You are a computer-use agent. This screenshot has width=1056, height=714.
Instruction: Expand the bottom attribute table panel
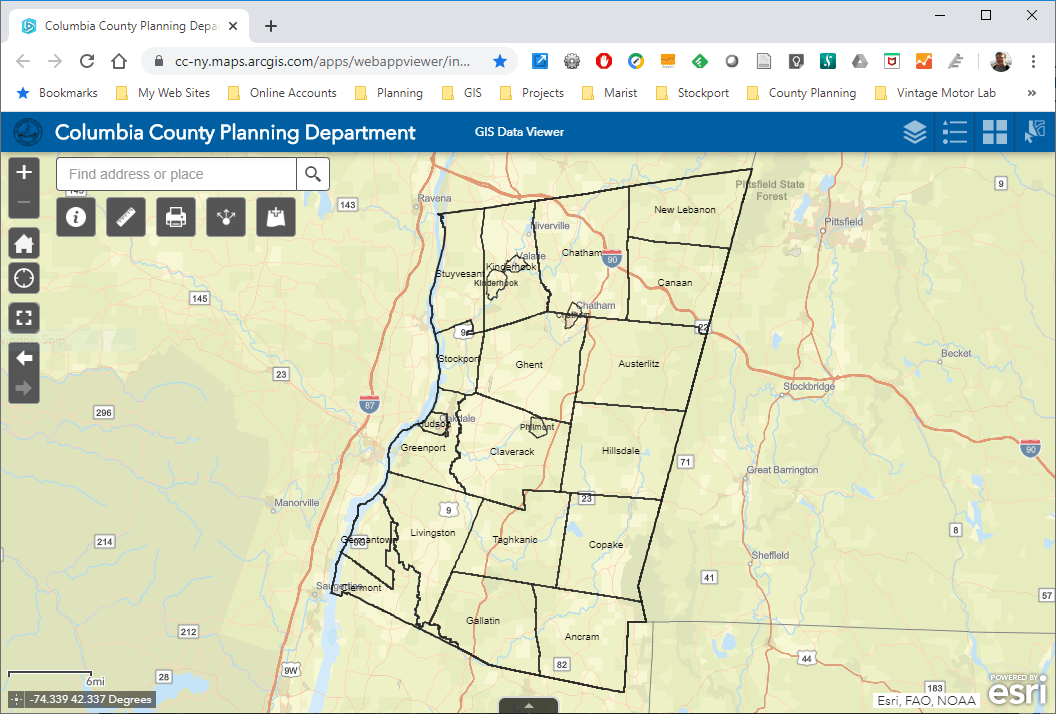pyautogui.click(x=529, y=706)
